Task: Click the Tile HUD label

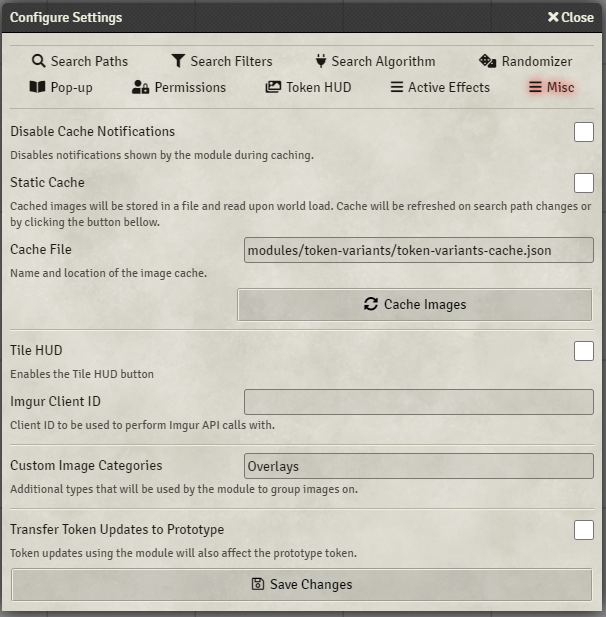Action: 36,350
